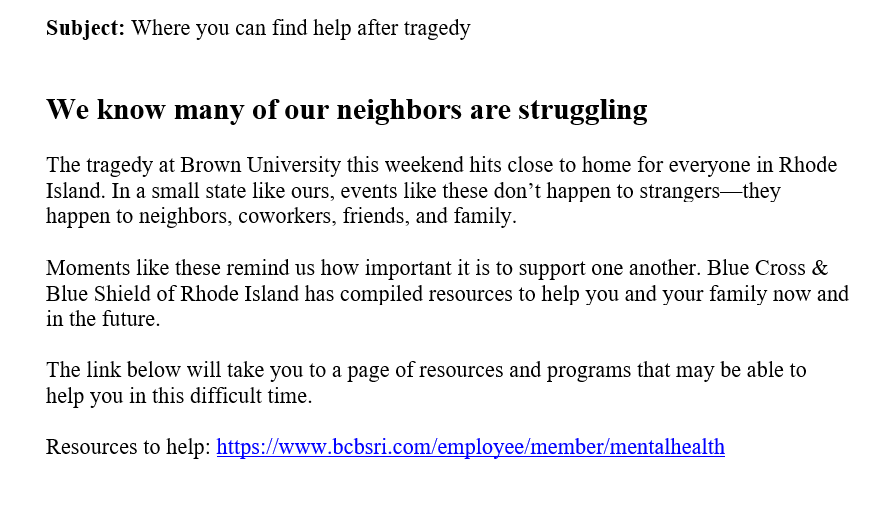Click the heading 'We know many of our neighbors are struggling'
This screenshot has width=892, height=507.
pyautogui.click(x=346, y=109)
